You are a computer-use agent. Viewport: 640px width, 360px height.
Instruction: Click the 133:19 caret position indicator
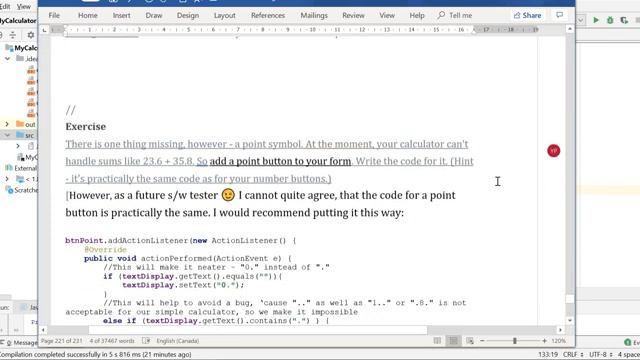pos(548,355)
